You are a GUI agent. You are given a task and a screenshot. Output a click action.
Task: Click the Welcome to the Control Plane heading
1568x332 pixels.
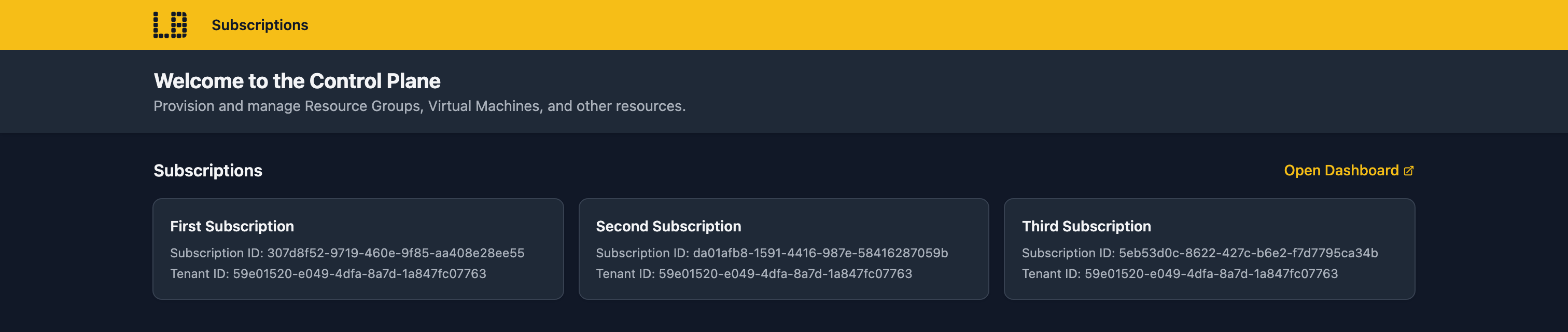[297, 81]
